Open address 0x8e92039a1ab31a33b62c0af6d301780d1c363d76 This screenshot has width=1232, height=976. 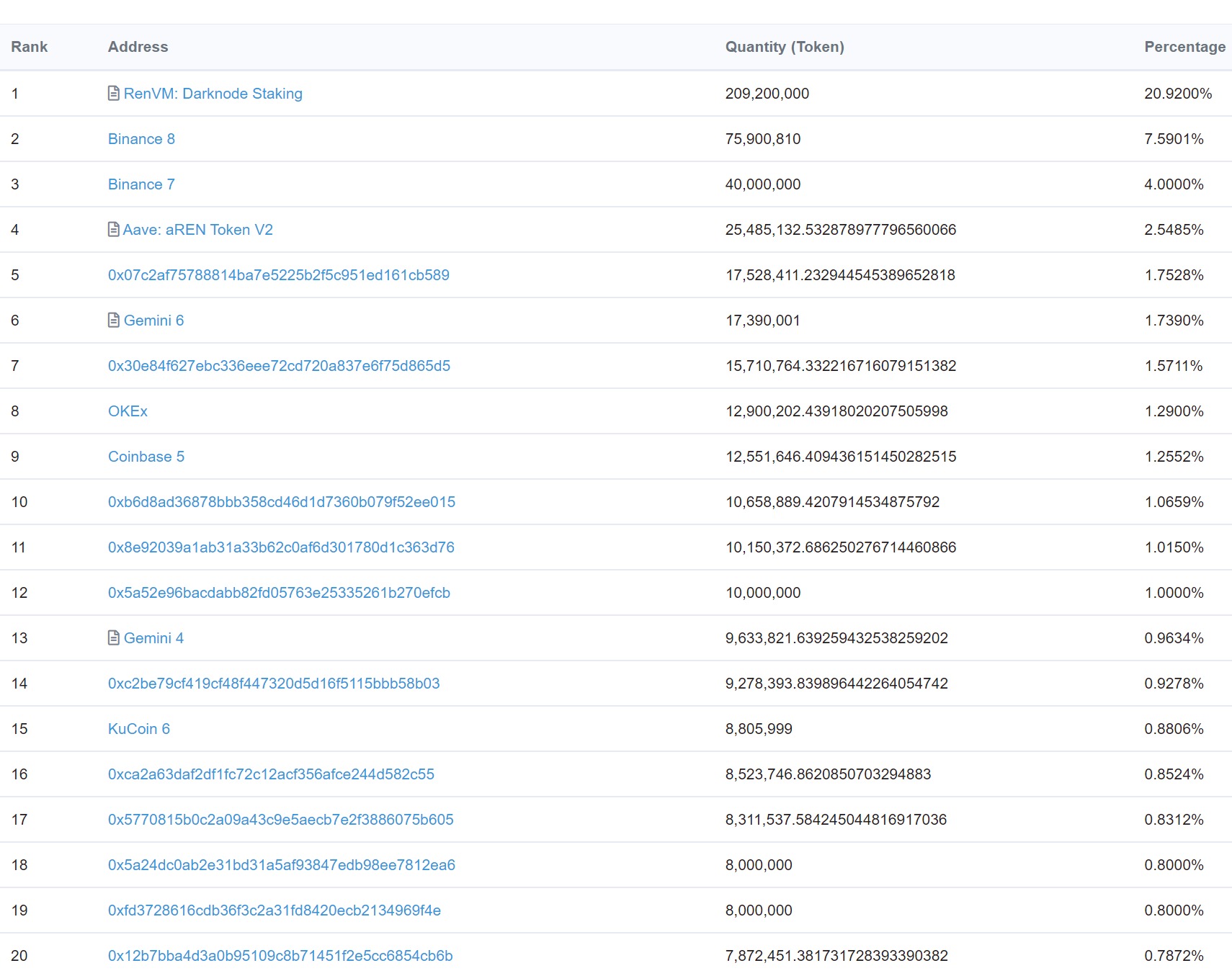click(281, 547)
